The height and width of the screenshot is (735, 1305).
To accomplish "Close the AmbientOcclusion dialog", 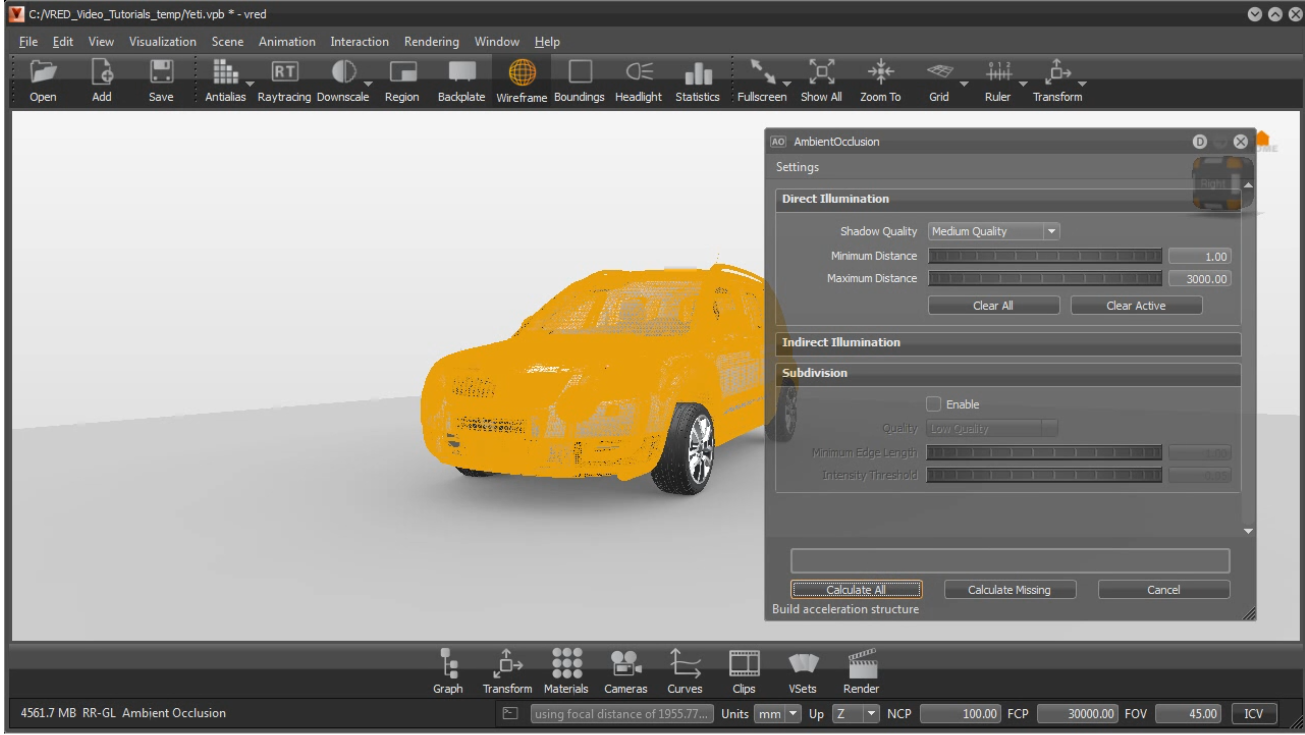I will click(1241, 142).
